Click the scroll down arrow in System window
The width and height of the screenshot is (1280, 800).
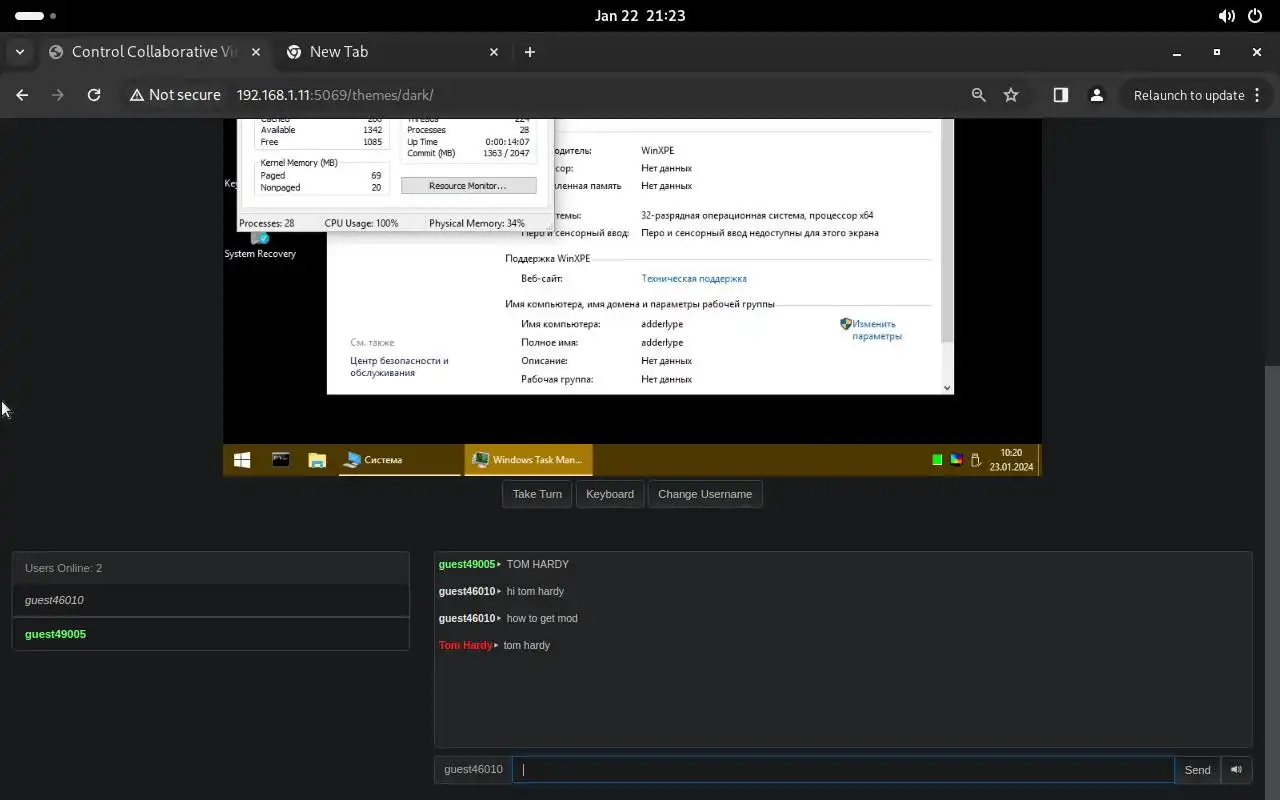[x=947, y=387]
